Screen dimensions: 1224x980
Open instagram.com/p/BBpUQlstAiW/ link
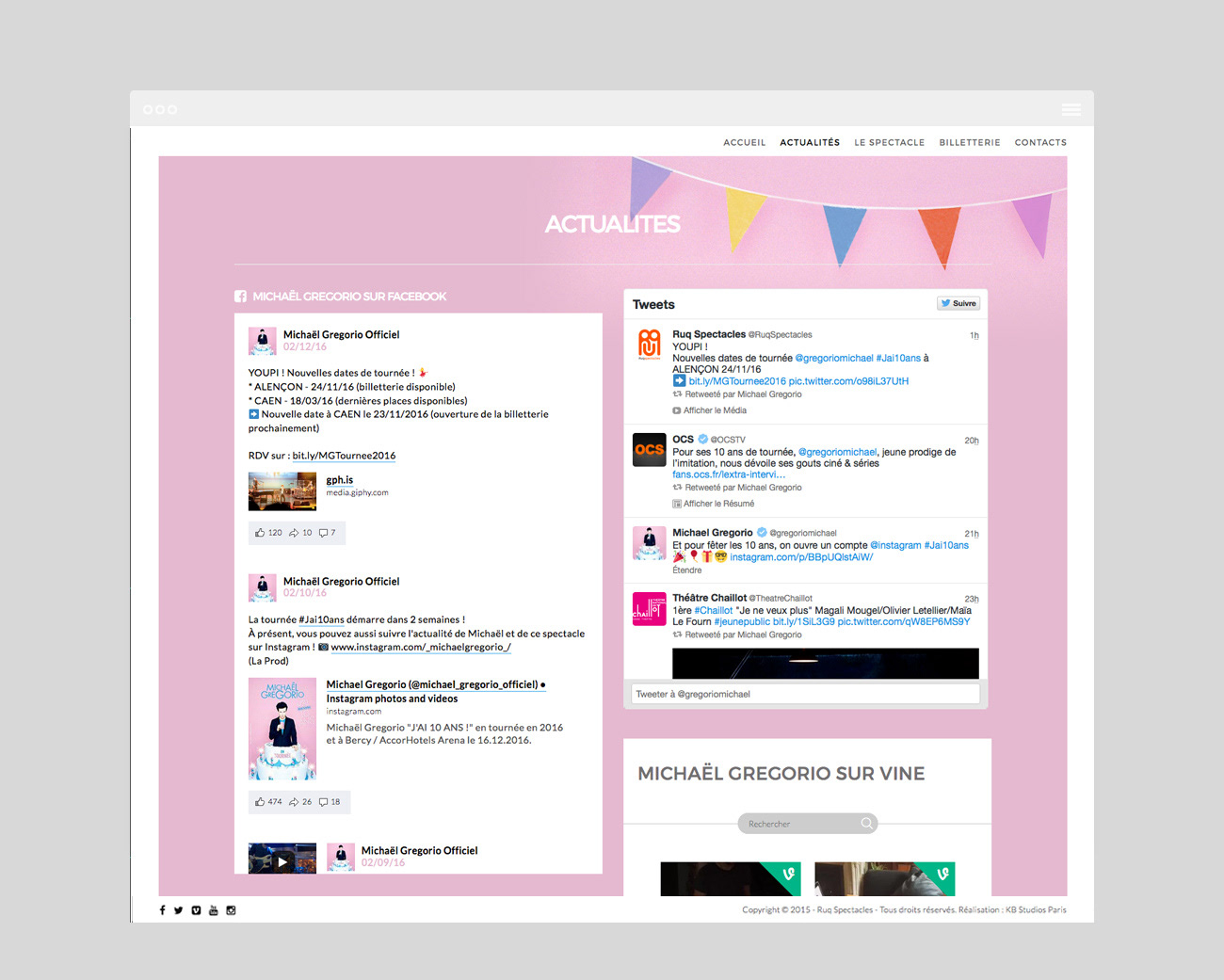801,557
